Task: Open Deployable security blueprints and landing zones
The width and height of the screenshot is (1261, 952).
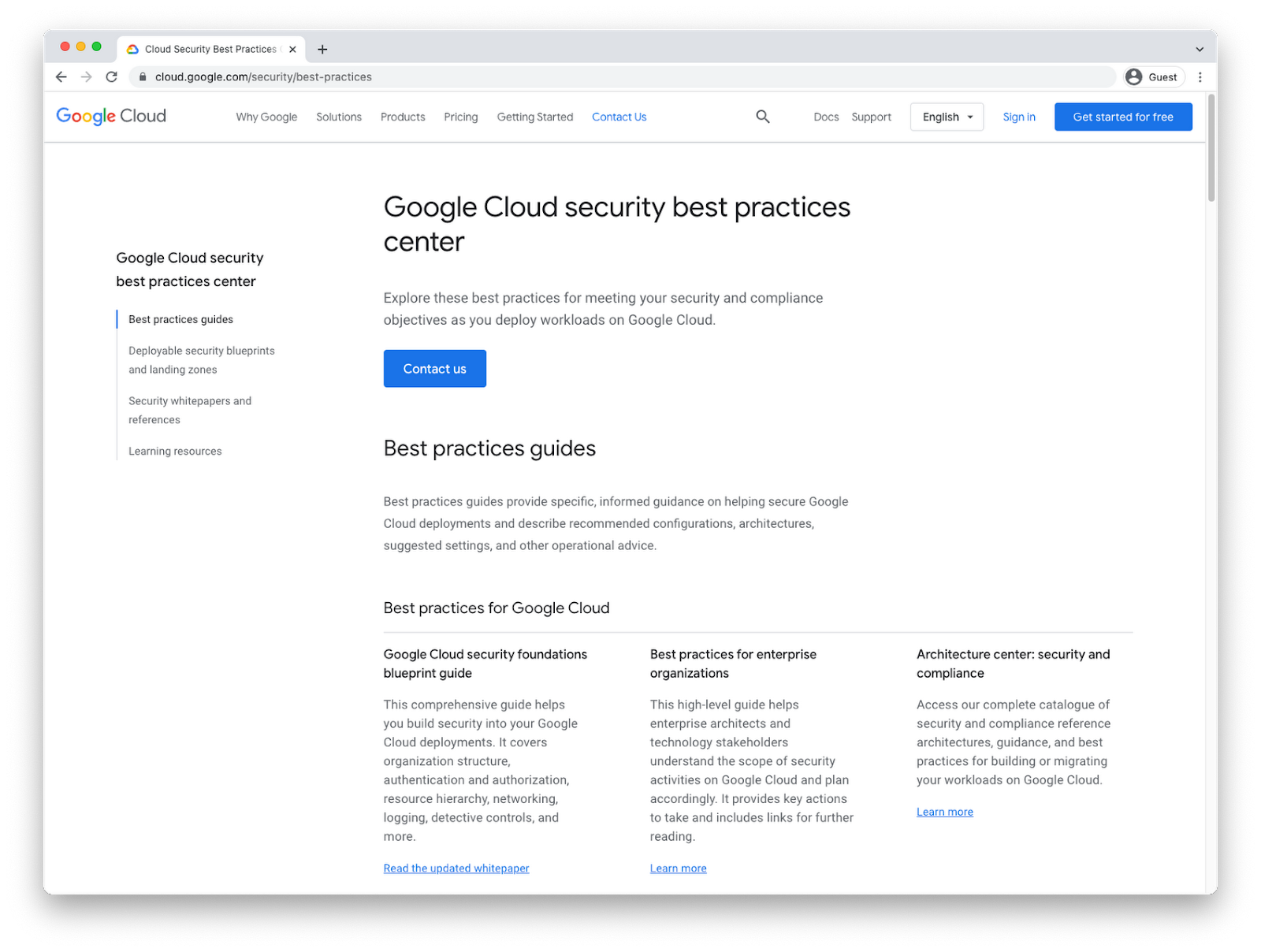Action: coord(202,360)
